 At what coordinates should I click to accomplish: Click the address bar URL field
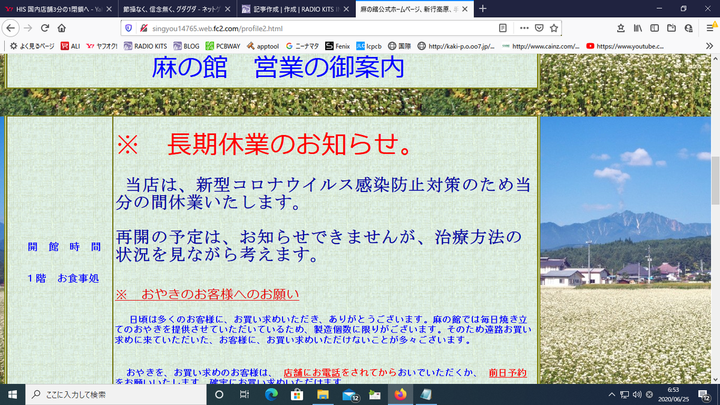click(x=321, y=28)
